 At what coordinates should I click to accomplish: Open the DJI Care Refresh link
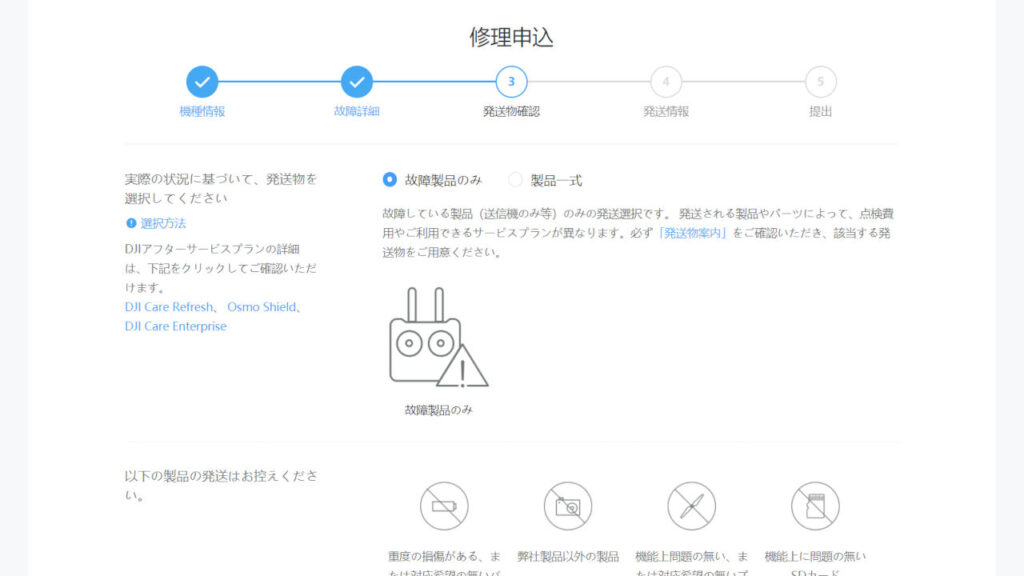point(169,307)
